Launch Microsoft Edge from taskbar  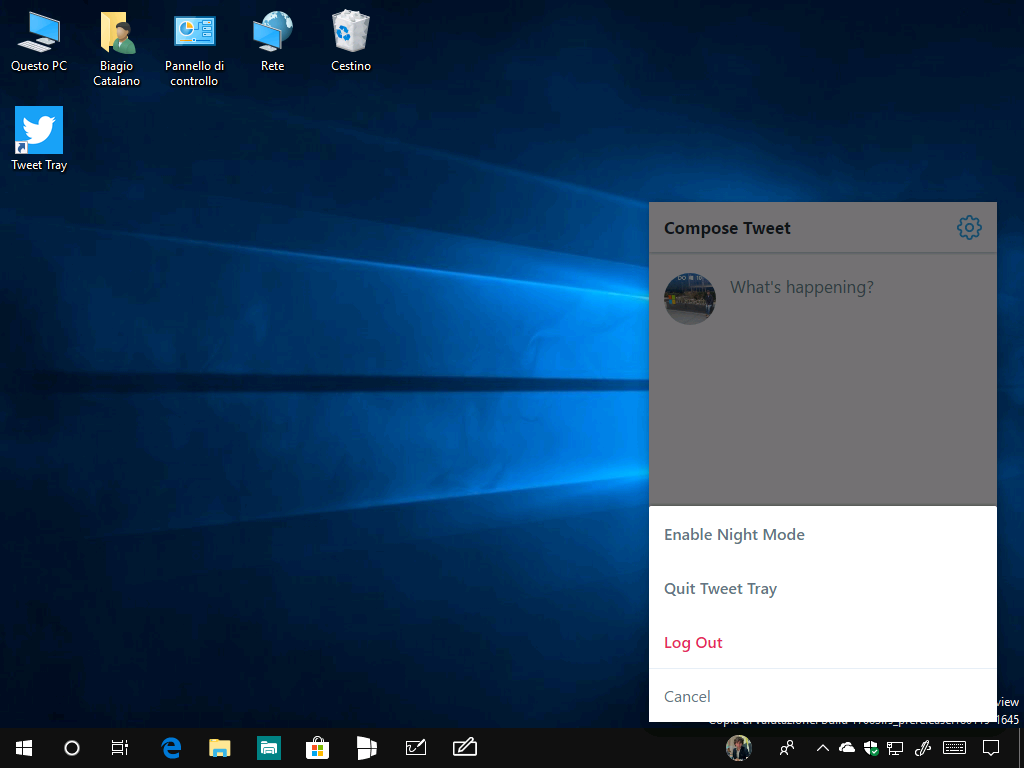coord(171,748)
